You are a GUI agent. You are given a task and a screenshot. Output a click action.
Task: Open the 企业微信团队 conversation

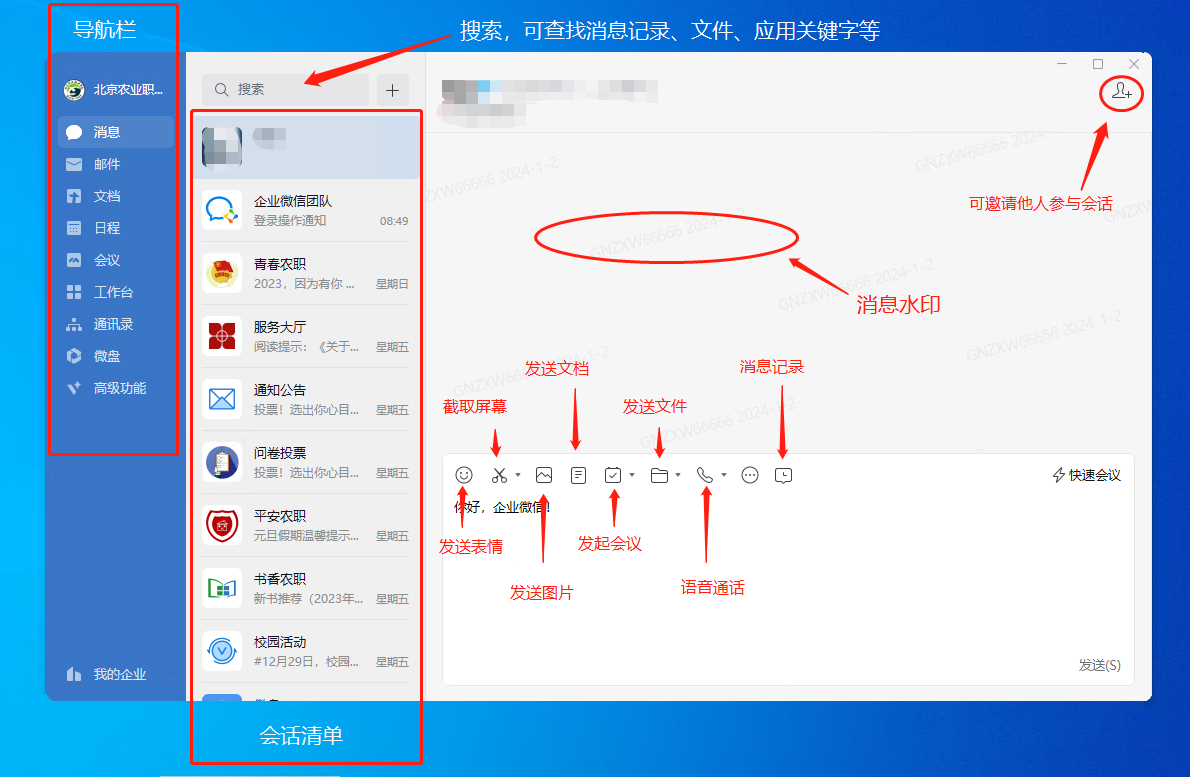(x=305, y=210)
